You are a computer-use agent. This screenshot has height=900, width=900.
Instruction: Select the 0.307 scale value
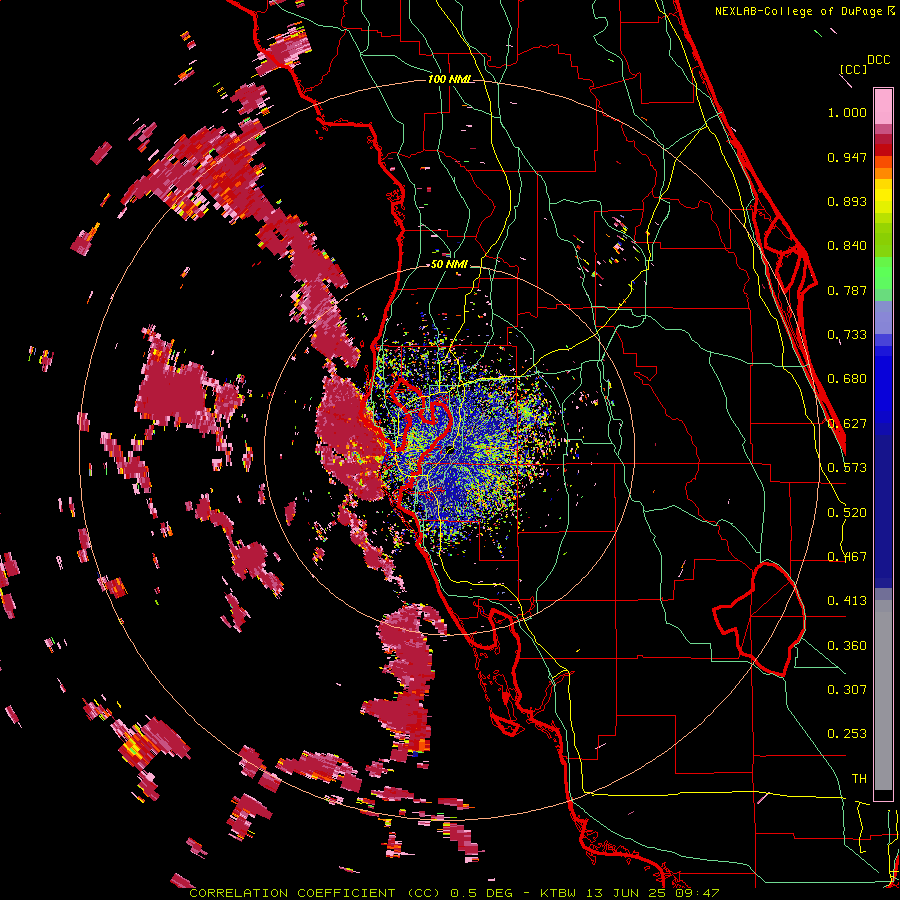847,690
